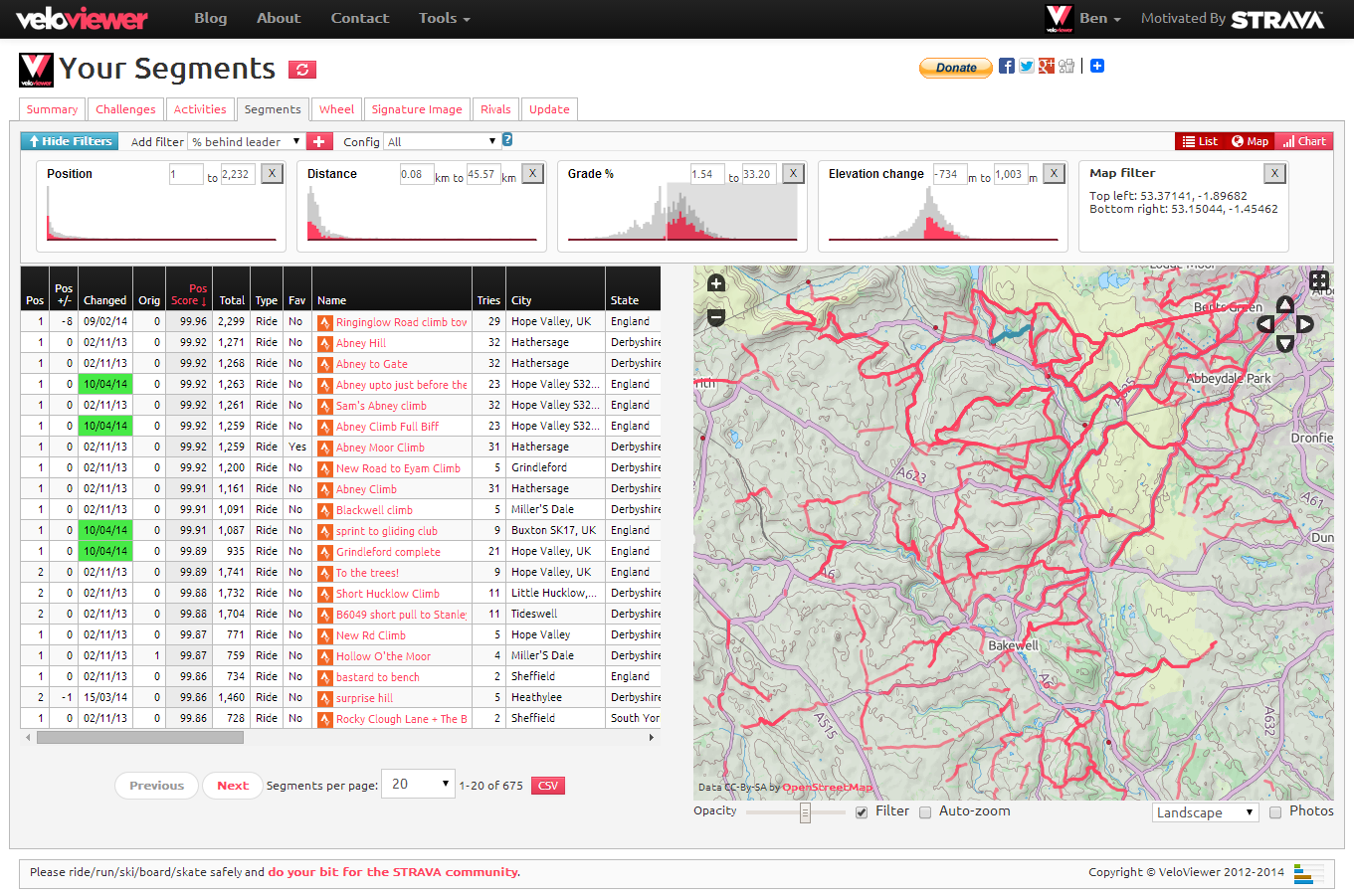The height and width of the screenshot is (896, 1354).
Task: Uncheck the Filter checkbox under map
Action: coord(862,812)
